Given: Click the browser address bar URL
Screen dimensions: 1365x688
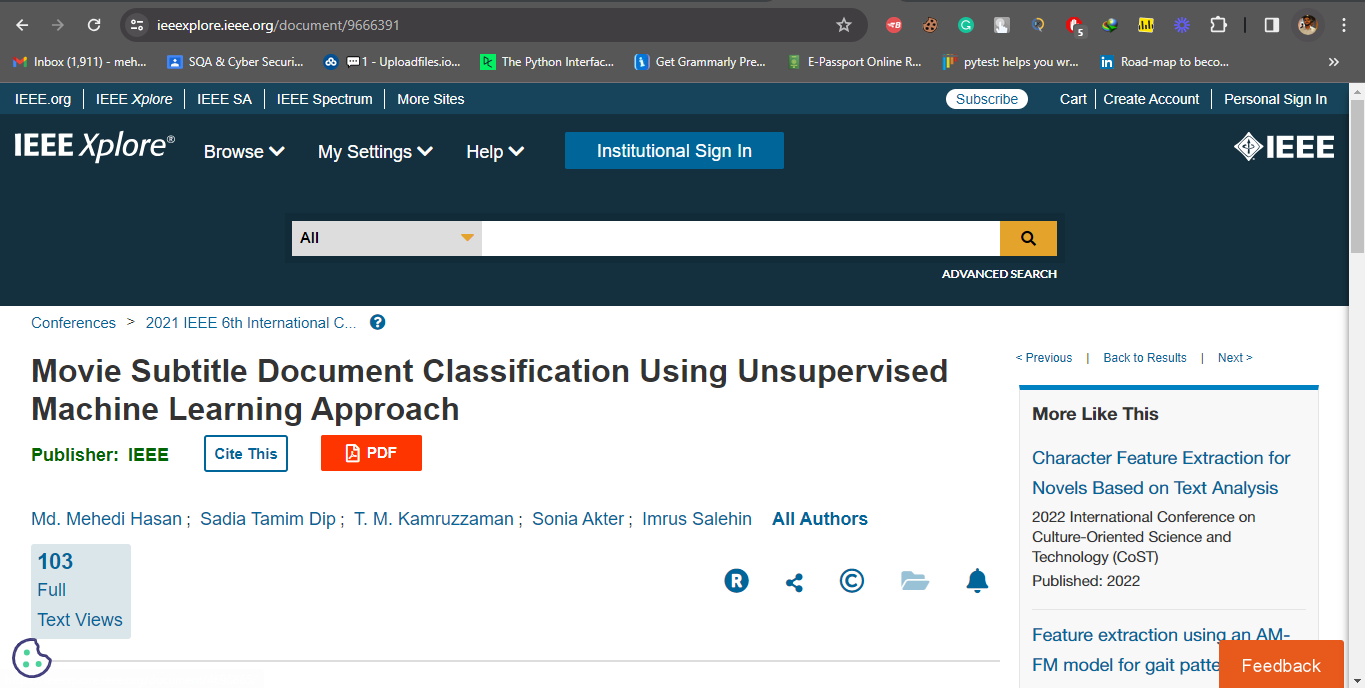Looking at the screenshot, I should (x=278, y=25).
